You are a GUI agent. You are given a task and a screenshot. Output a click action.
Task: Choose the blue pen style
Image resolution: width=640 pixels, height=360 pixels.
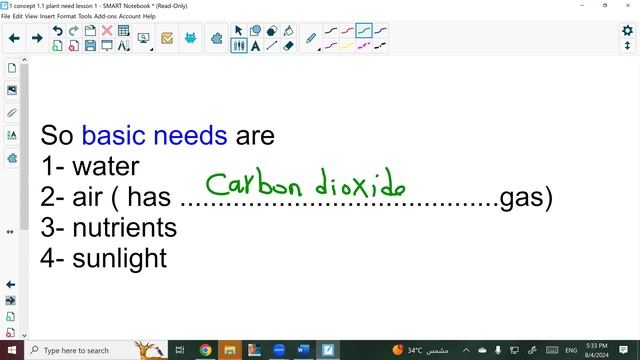pos(380,31)
